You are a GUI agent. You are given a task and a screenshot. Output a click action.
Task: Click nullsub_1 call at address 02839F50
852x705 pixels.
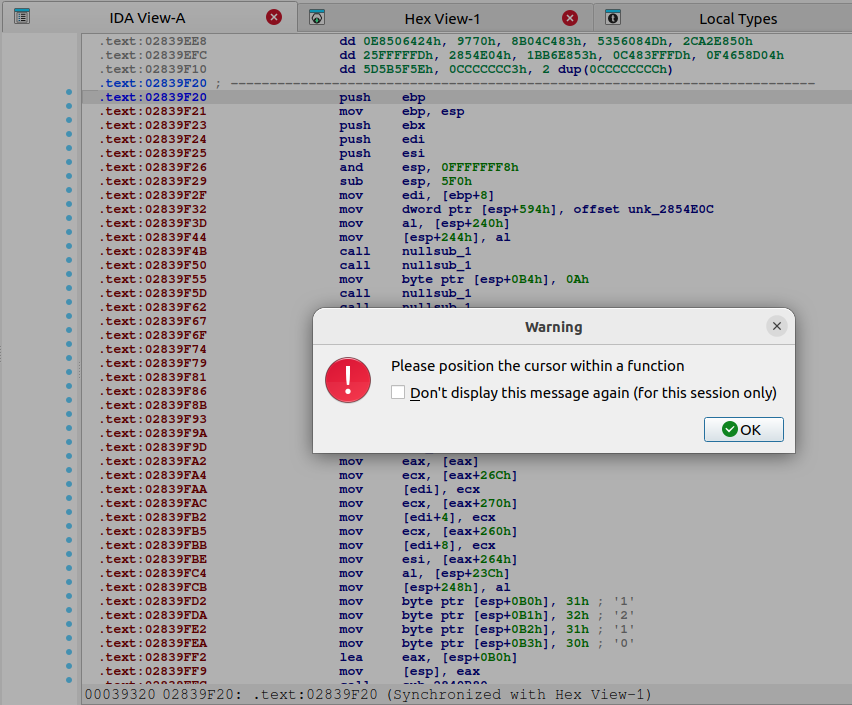(436, 265)
